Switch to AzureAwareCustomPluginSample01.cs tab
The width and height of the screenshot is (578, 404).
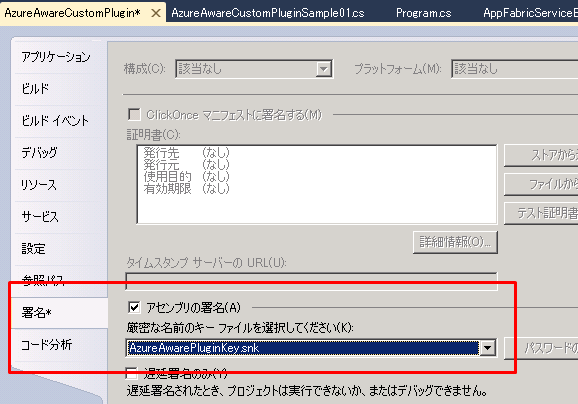point(268,13)
